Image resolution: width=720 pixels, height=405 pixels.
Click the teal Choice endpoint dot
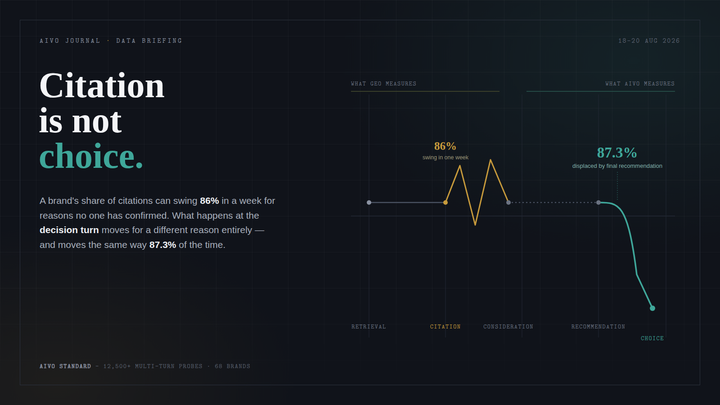[652, 308]
